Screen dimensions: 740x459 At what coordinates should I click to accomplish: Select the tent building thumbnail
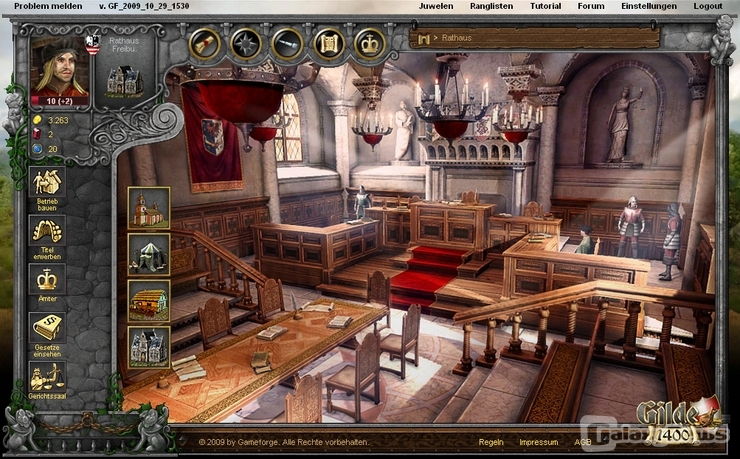(149, 254)
